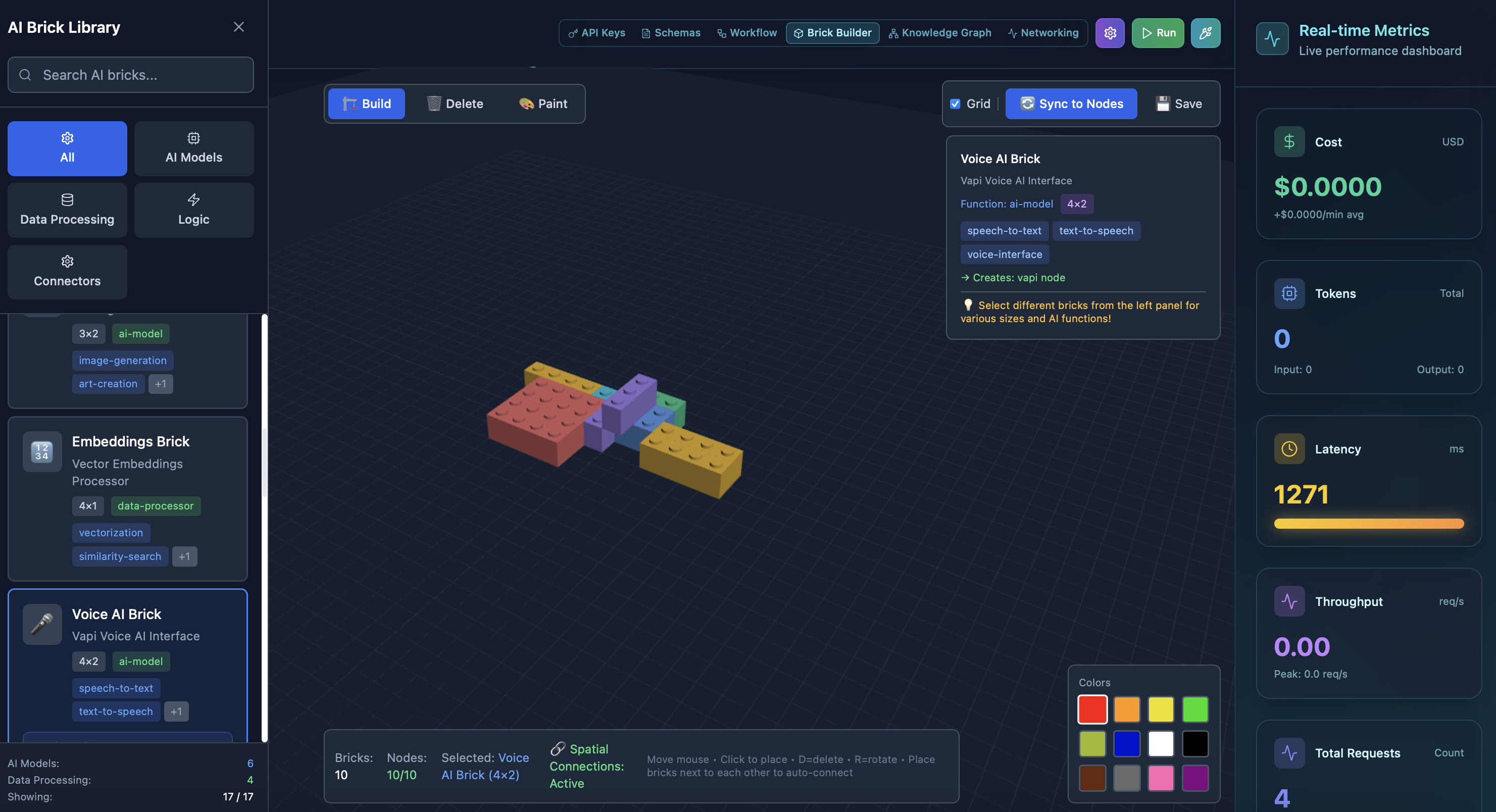Click the Sync to Nodes button

coord(1070,104)
